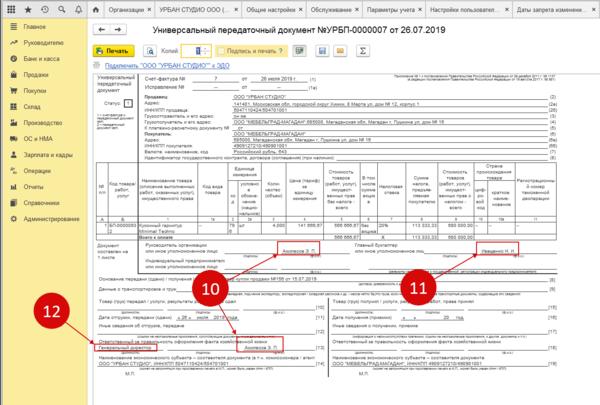Open the connect ООО УРБАН СТУДИО к ЭДО link
This screenshot has width=600, height=405.
pos(167,66)
